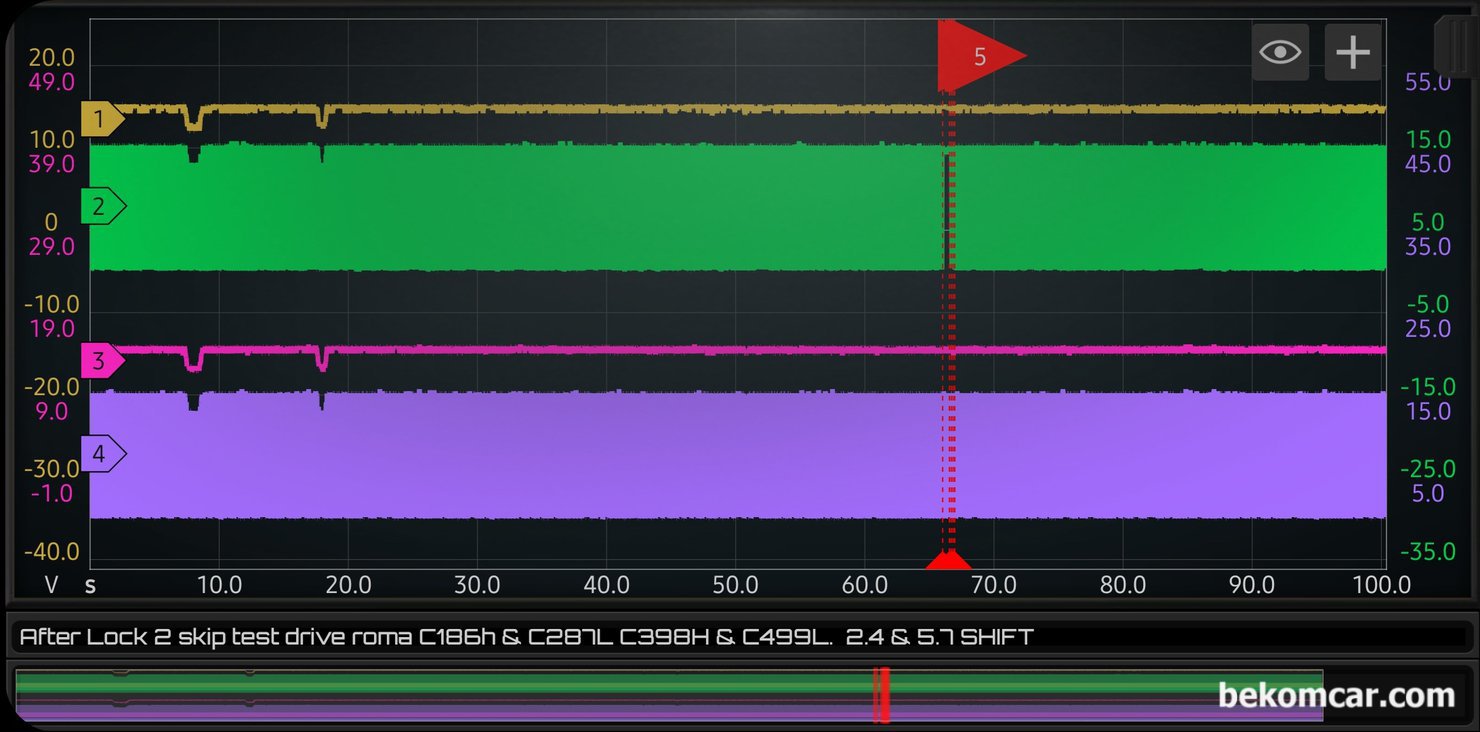Click the yellow 20.0 voltage scale label
This screenshot has height=732, width=1480.
(x=51, y=59)
